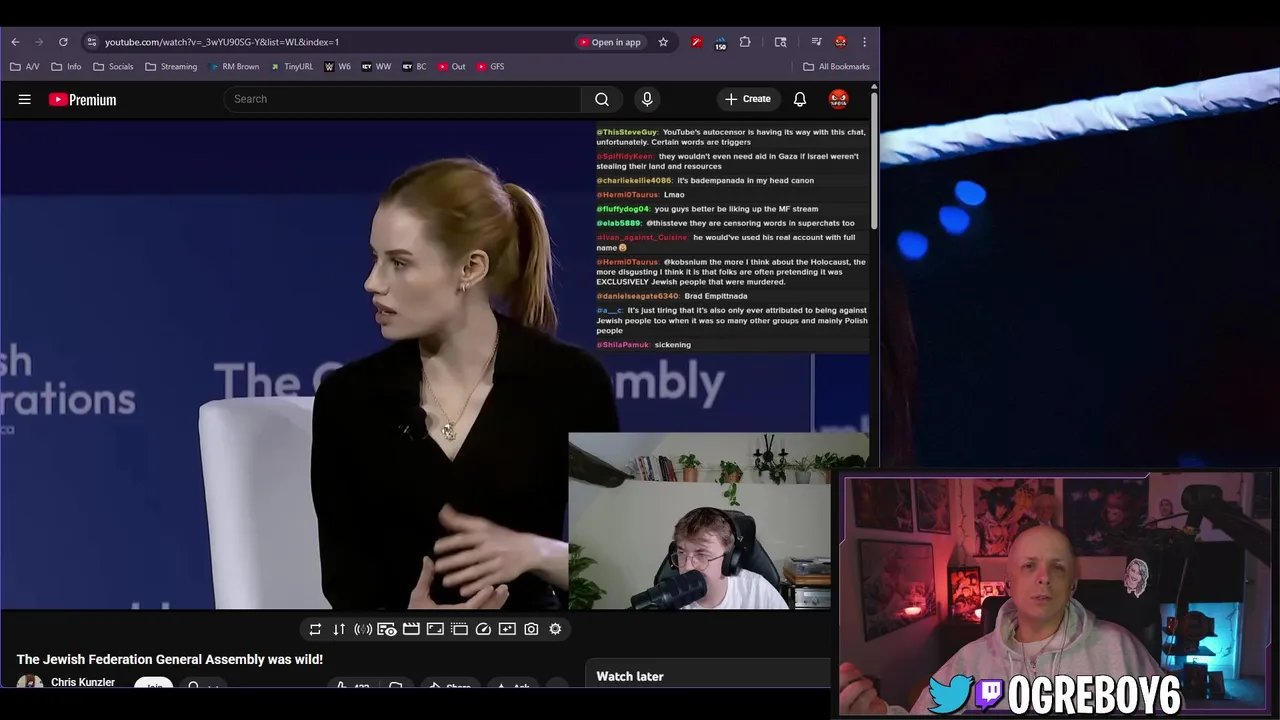Click the video filters sparkle icon

pyautogui.click(x=507, y=629)
